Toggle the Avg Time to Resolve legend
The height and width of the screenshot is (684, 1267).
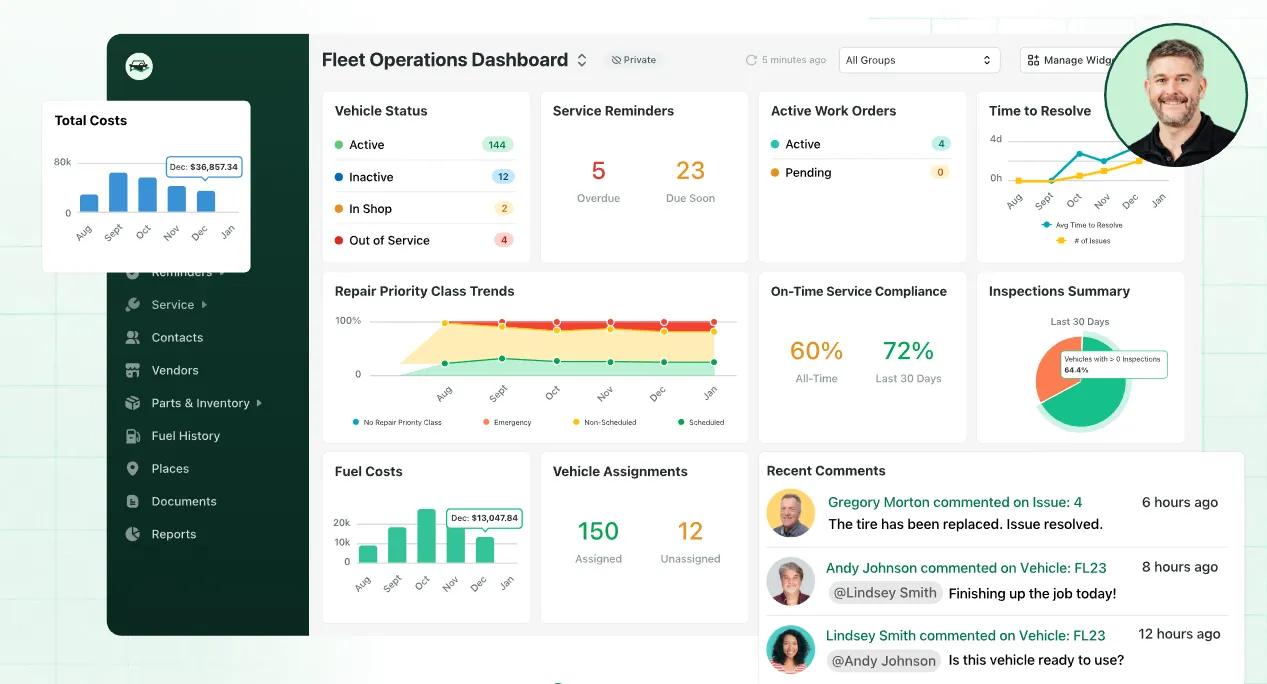tap(1085, 225)
